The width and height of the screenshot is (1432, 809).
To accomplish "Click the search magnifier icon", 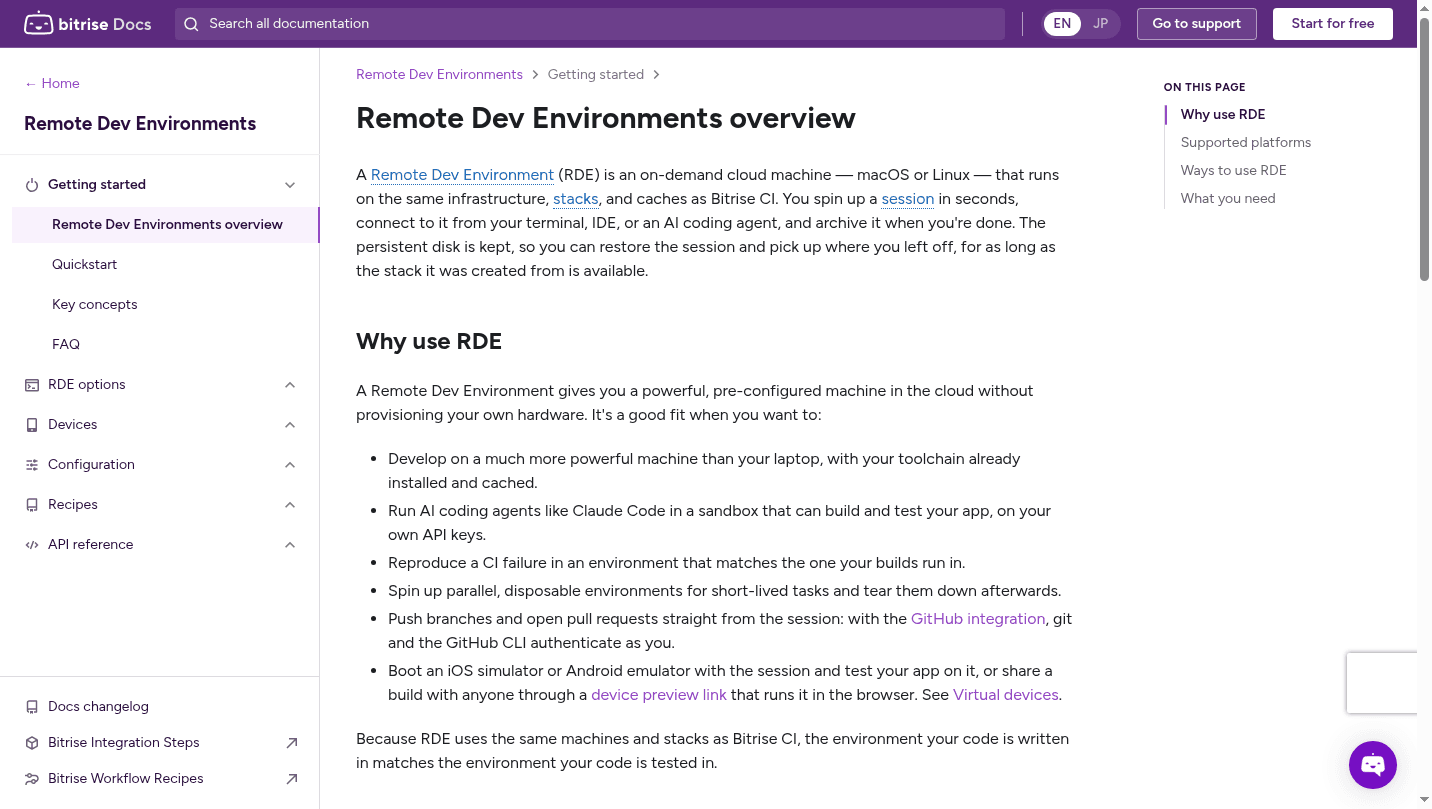I will [x=191, y=24].
